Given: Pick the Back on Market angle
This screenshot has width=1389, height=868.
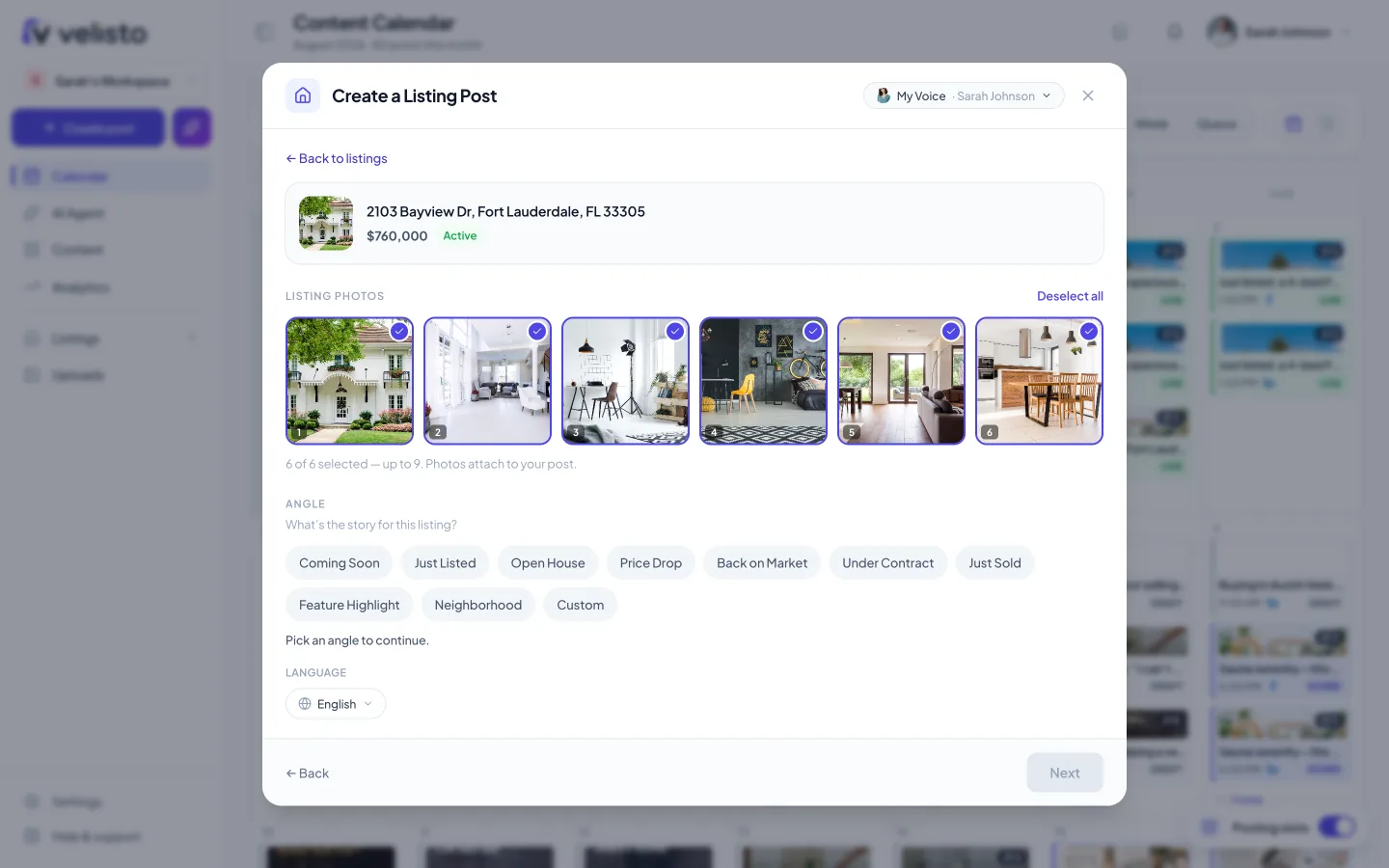Looking at the screenshot, I should point(762,563).
